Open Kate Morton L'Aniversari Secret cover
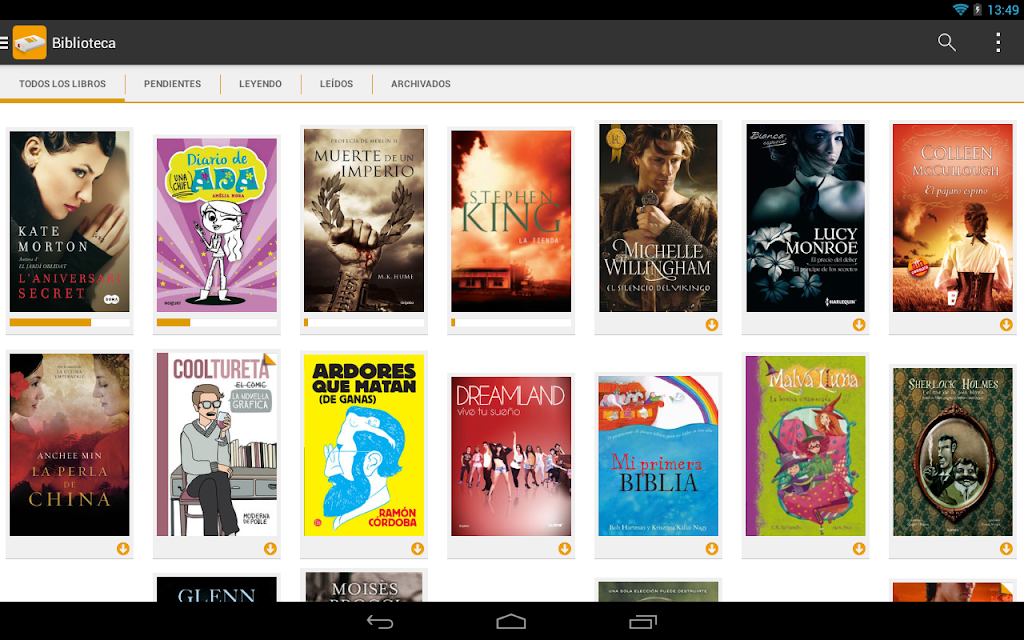1024x640 pixels. pos(69,221)
